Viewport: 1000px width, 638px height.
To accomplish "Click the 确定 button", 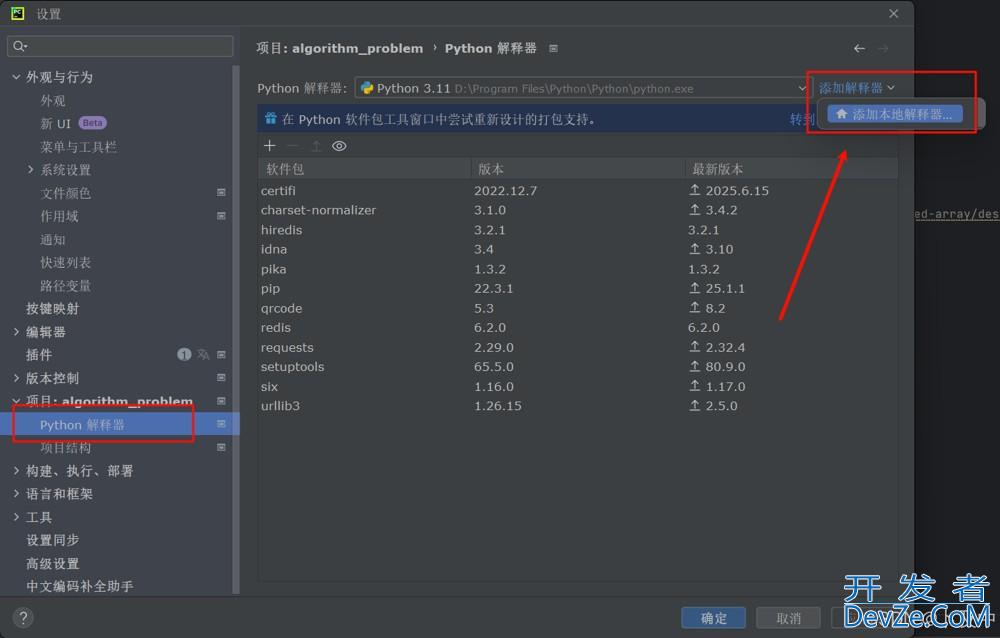I will click(713, 618).
